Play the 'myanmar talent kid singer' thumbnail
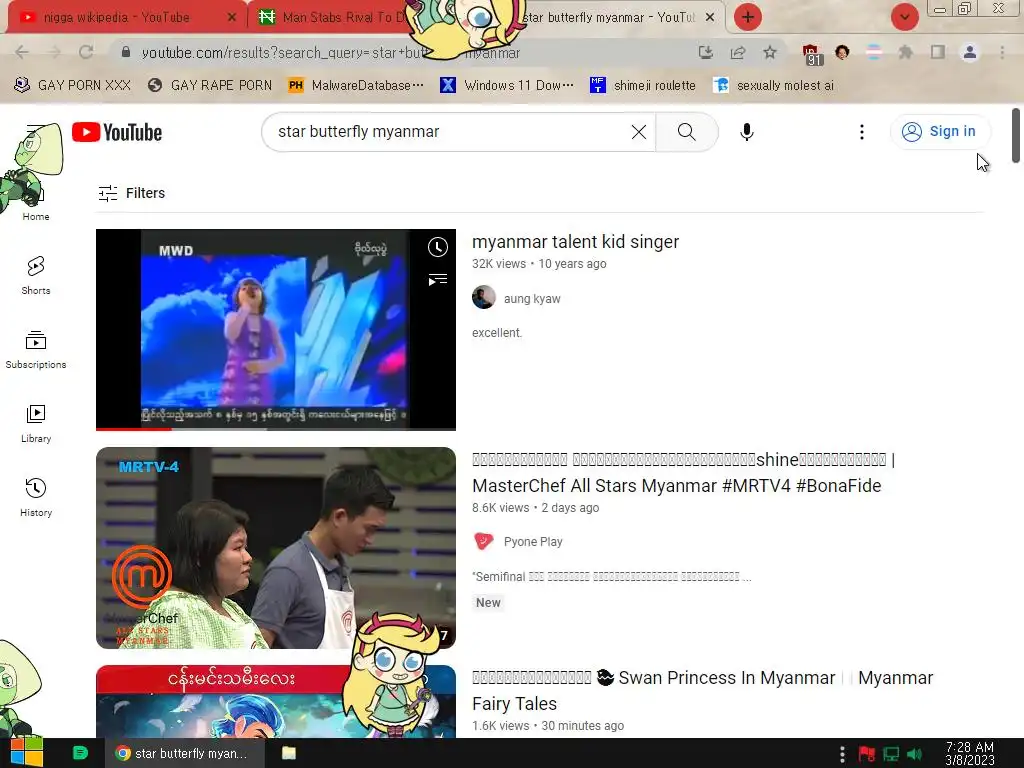Image resolution: width=1024 pixels, height=768 pixels. coord(276,330)
